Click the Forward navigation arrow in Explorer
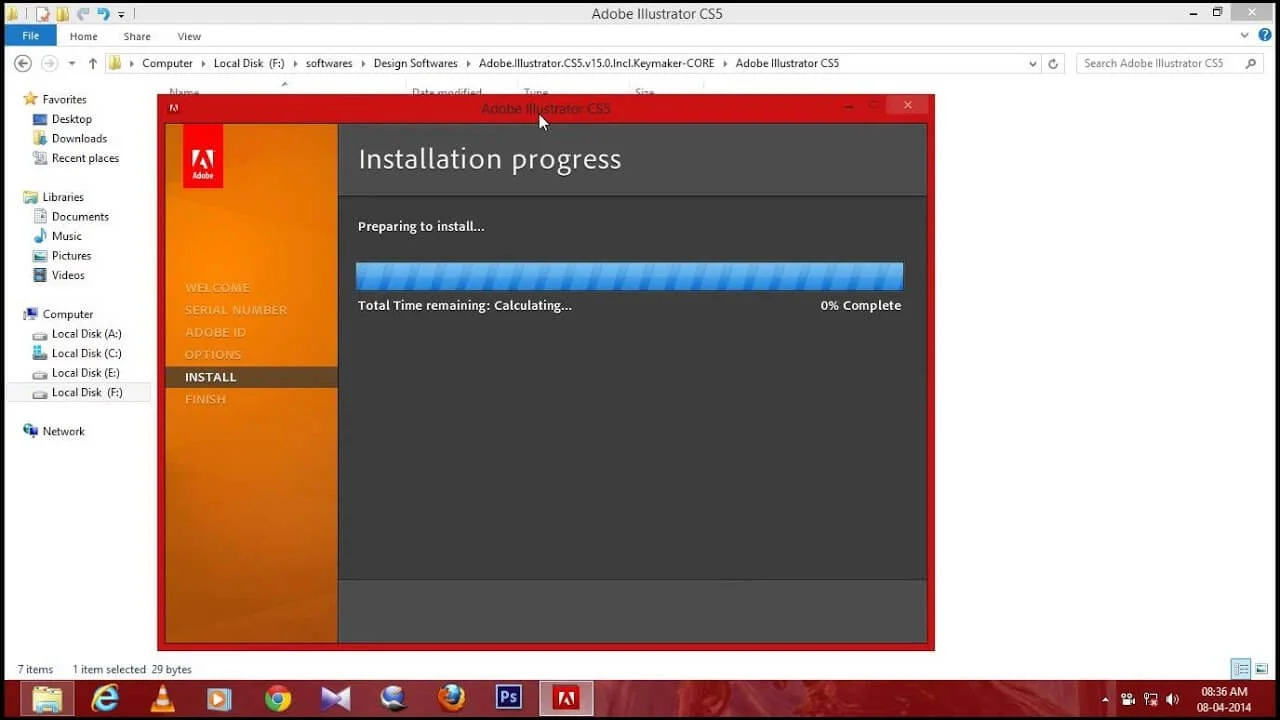Viewport: 1280px width, 720px height. 49,63
